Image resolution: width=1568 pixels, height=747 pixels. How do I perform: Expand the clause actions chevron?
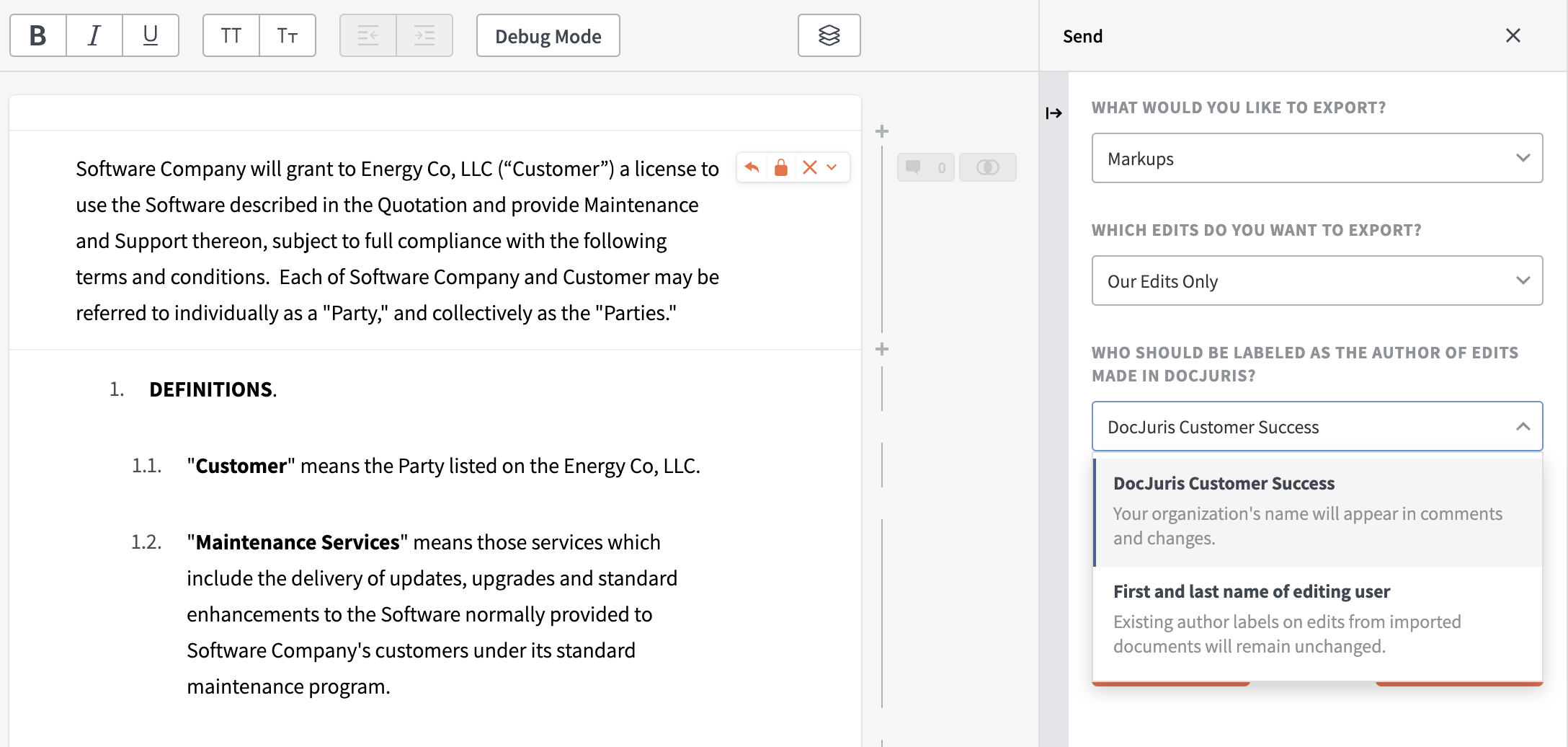point(832,167)
